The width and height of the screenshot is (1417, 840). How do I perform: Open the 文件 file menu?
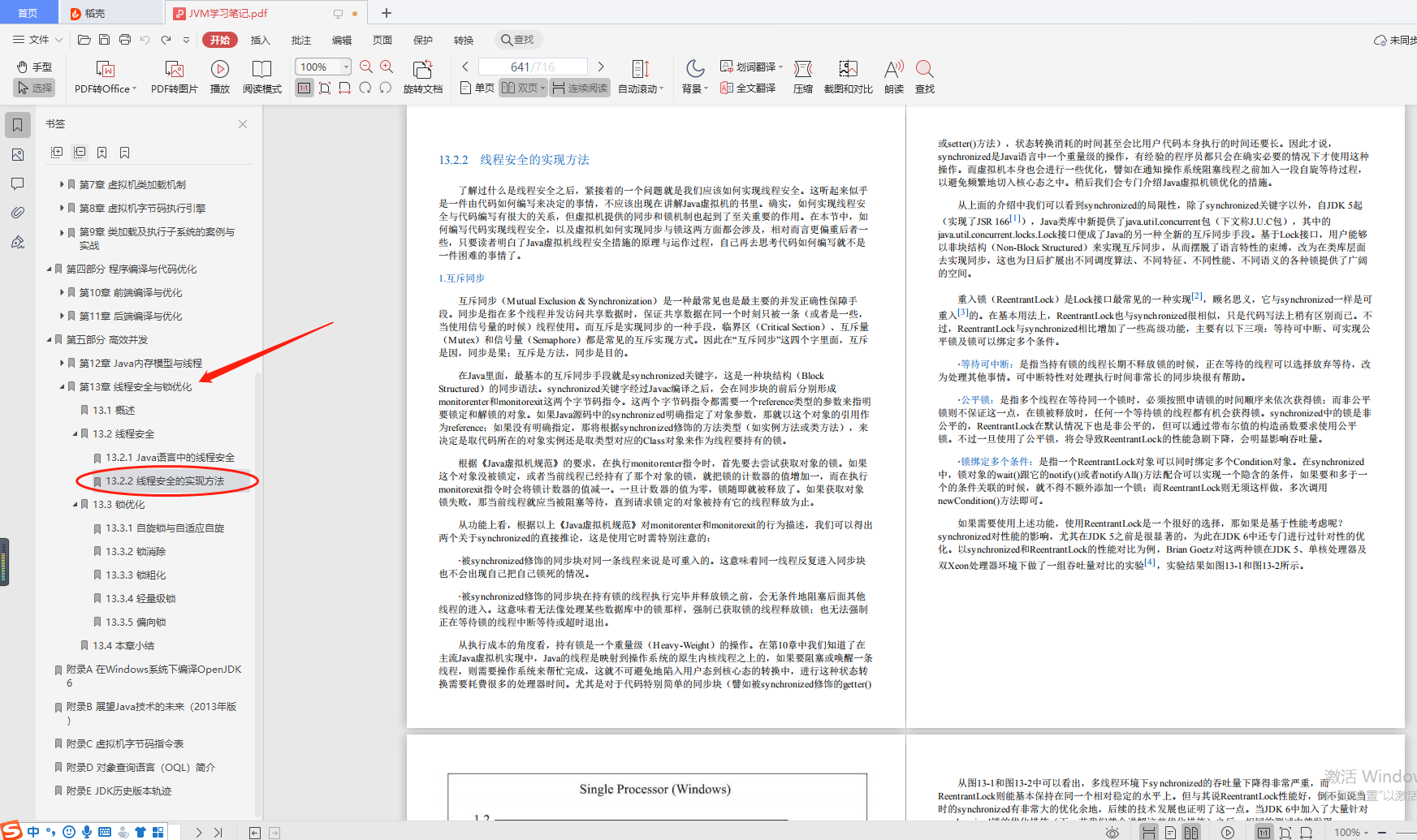(x=38, y=39)
